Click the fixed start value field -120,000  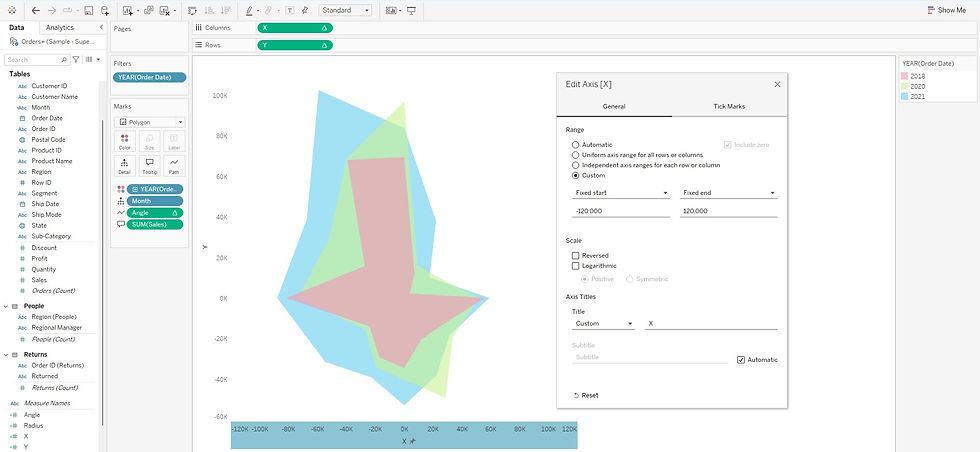click(621, 211)
